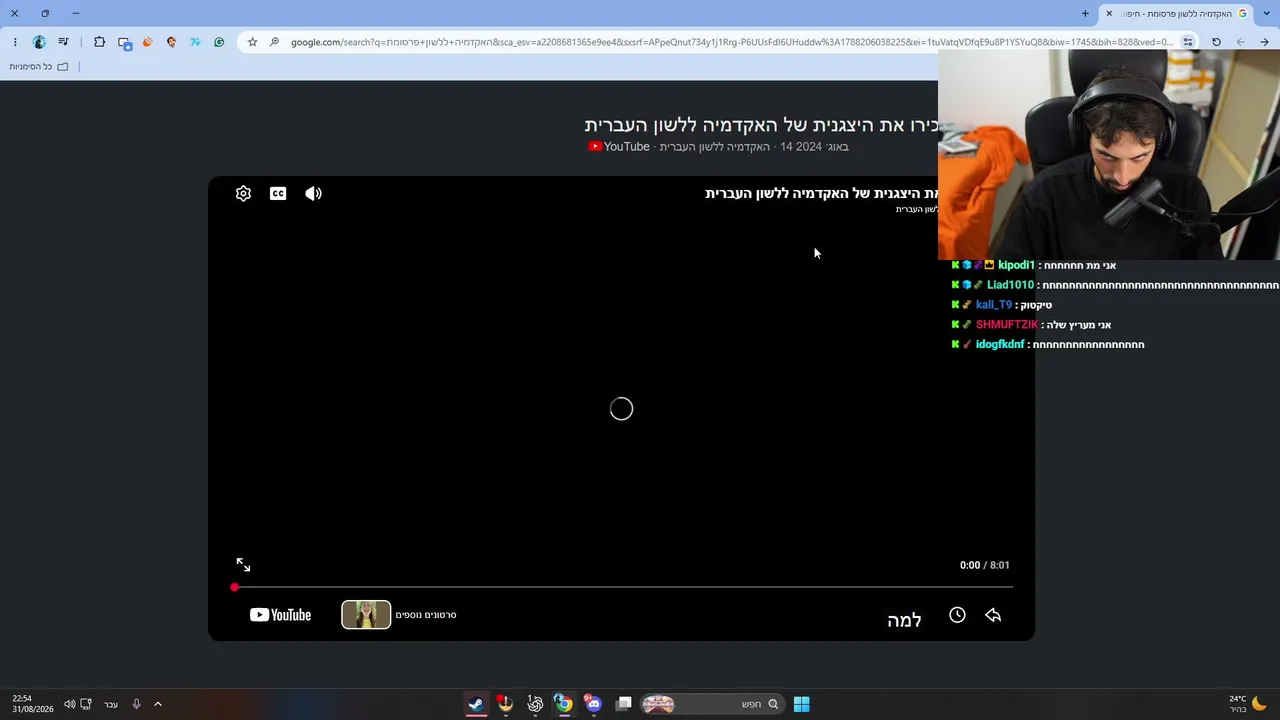Open the tab search dropdown arrow

(x=1265, y=13)
